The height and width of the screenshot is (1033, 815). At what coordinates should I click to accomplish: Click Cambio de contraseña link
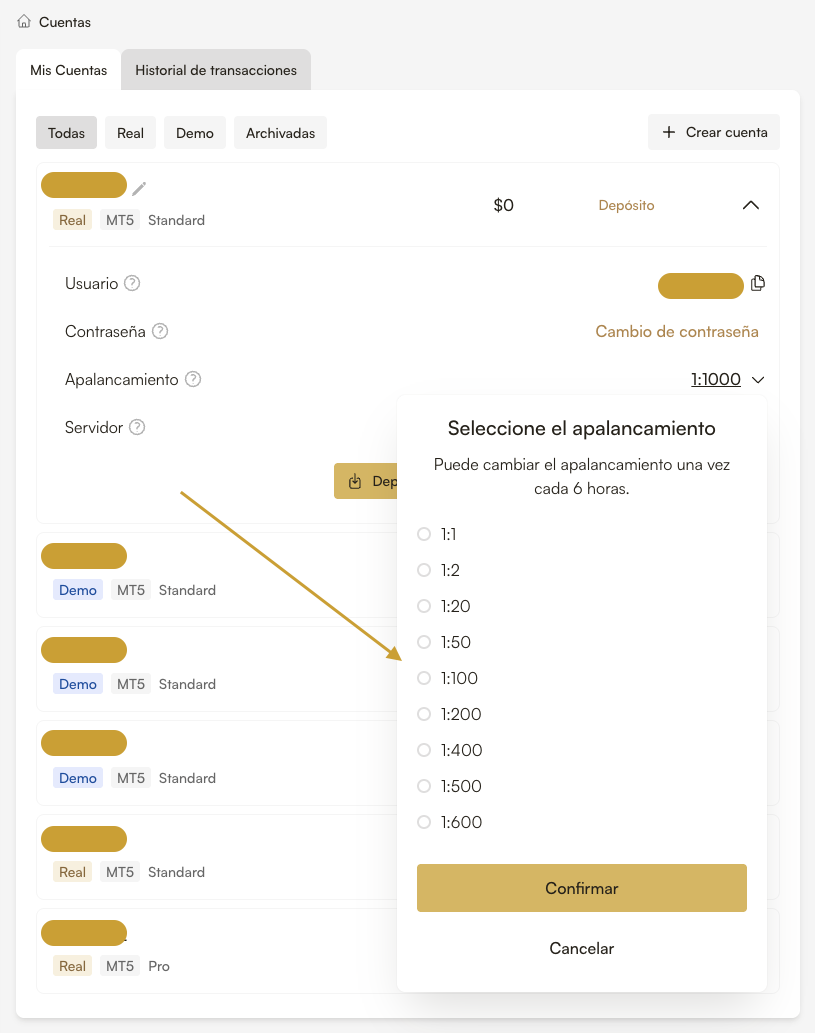pos(677,331)
